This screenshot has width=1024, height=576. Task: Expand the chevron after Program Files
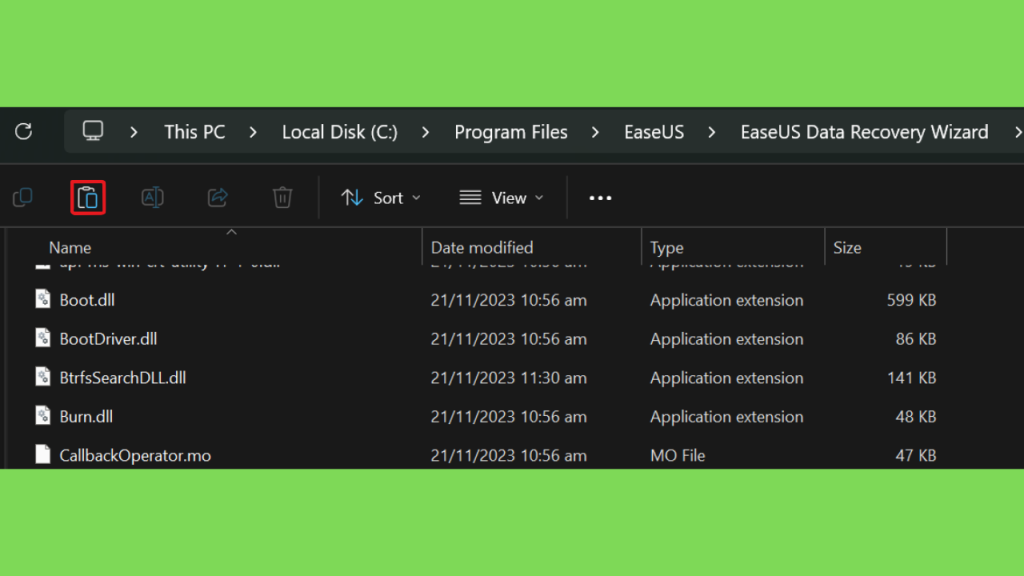595,133
